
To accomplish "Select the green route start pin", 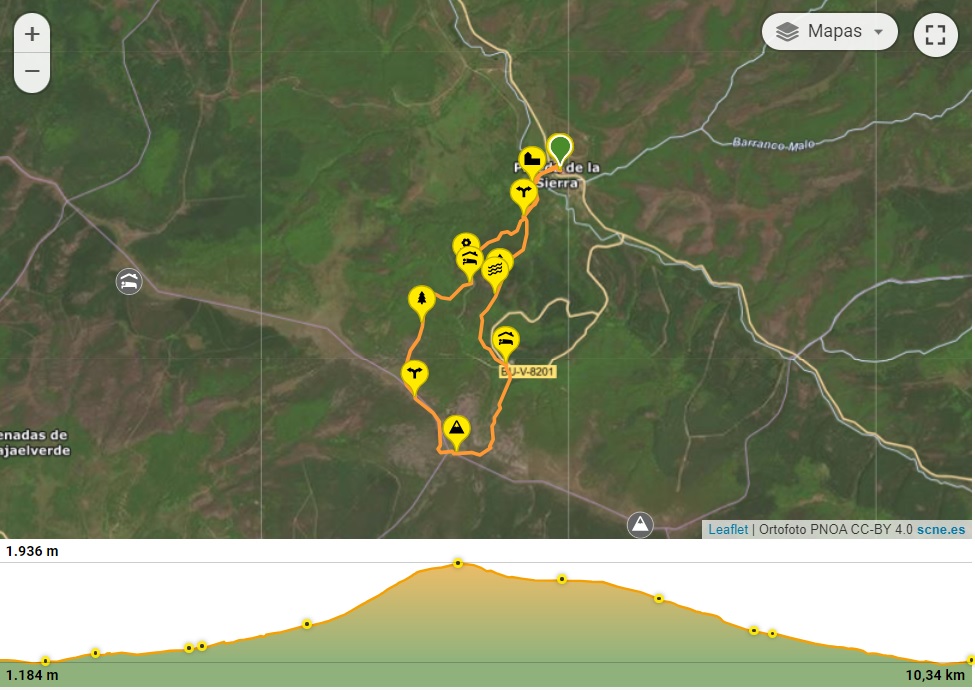I will (x=560, y=151).
